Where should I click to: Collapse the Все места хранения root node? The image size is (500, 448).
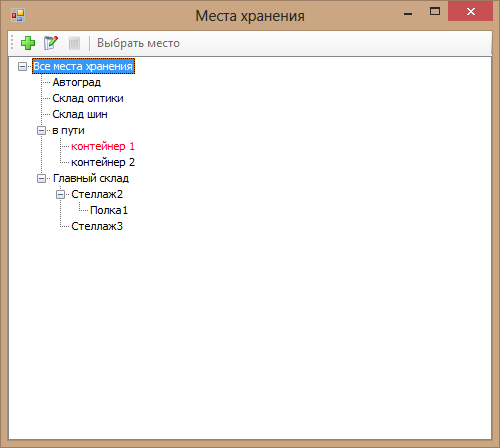point(22,66)
